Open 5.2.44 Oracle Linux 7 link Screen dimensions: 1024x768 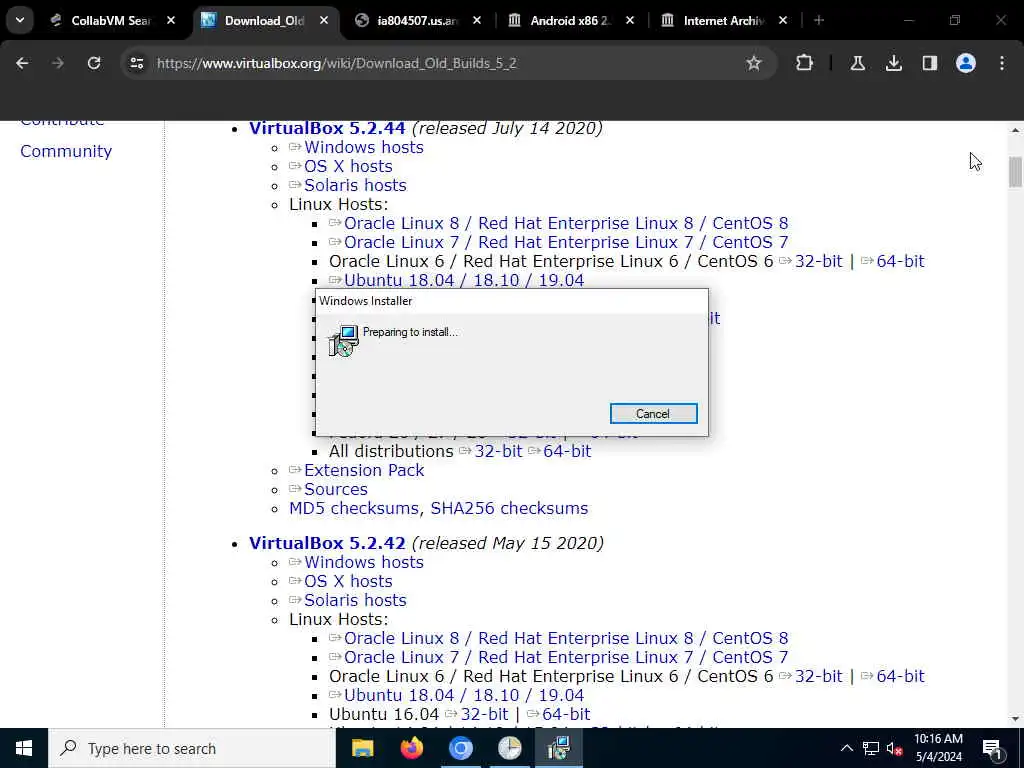tap(566, 242)
